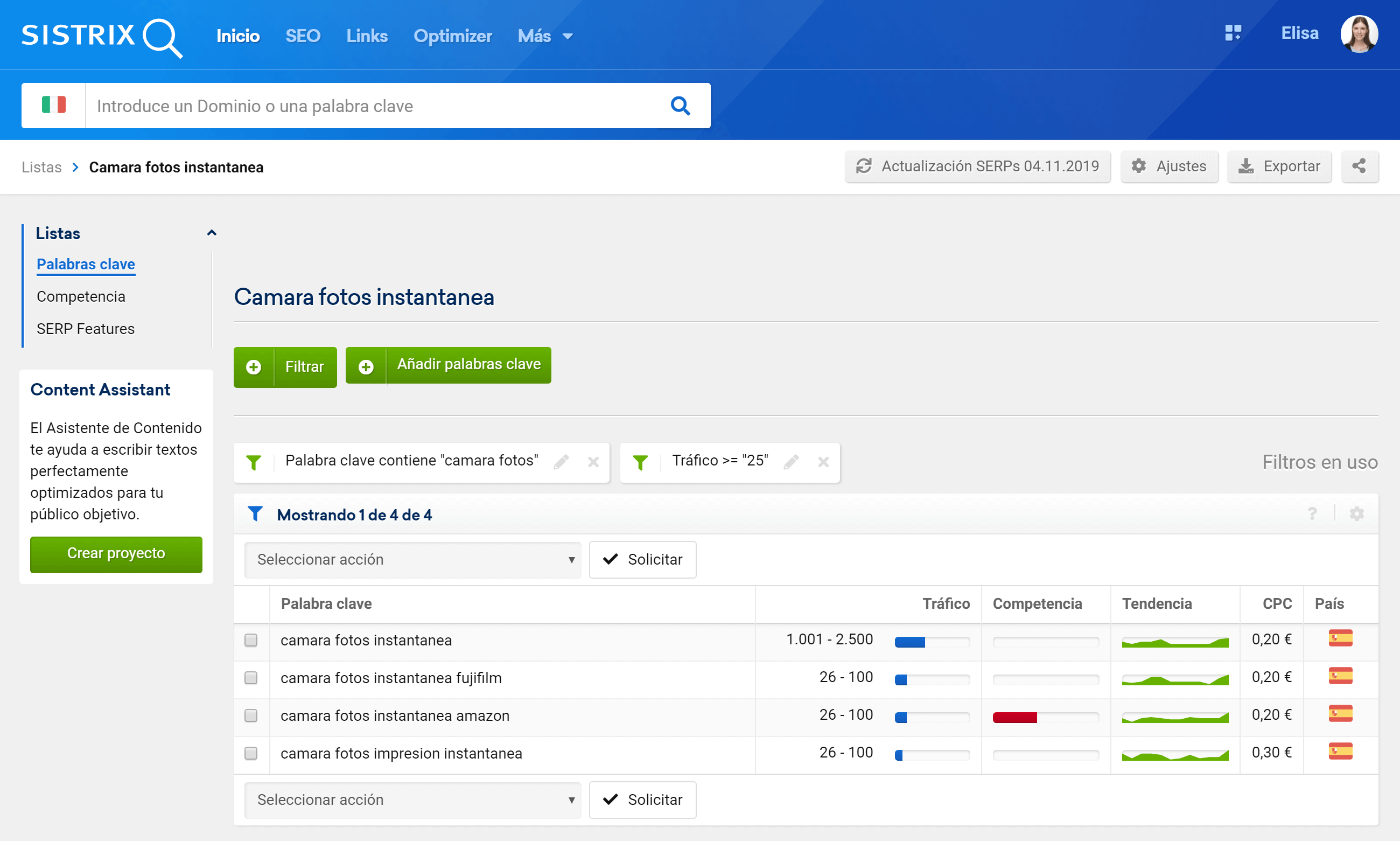This screenshot has width=1400, height=841.
Task: Edit the "camara fotos" keyword filter pencil
Action: pos(561,462)
